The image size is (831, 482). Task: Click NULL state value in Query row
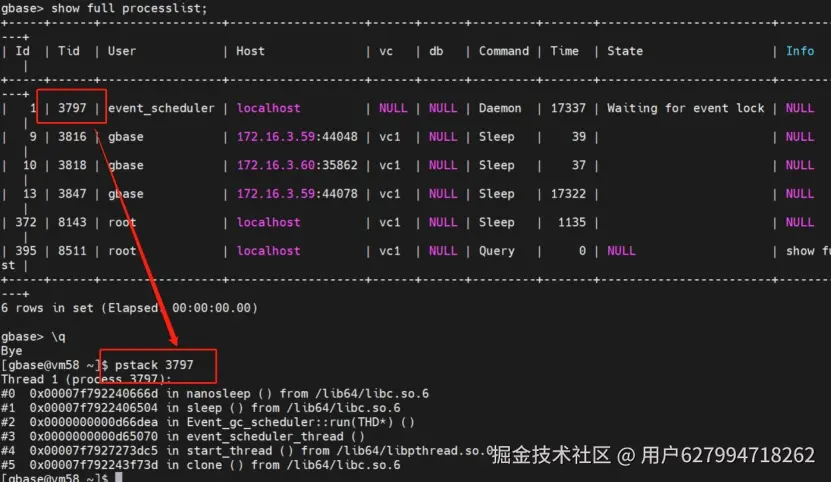(x=621, y=251)
